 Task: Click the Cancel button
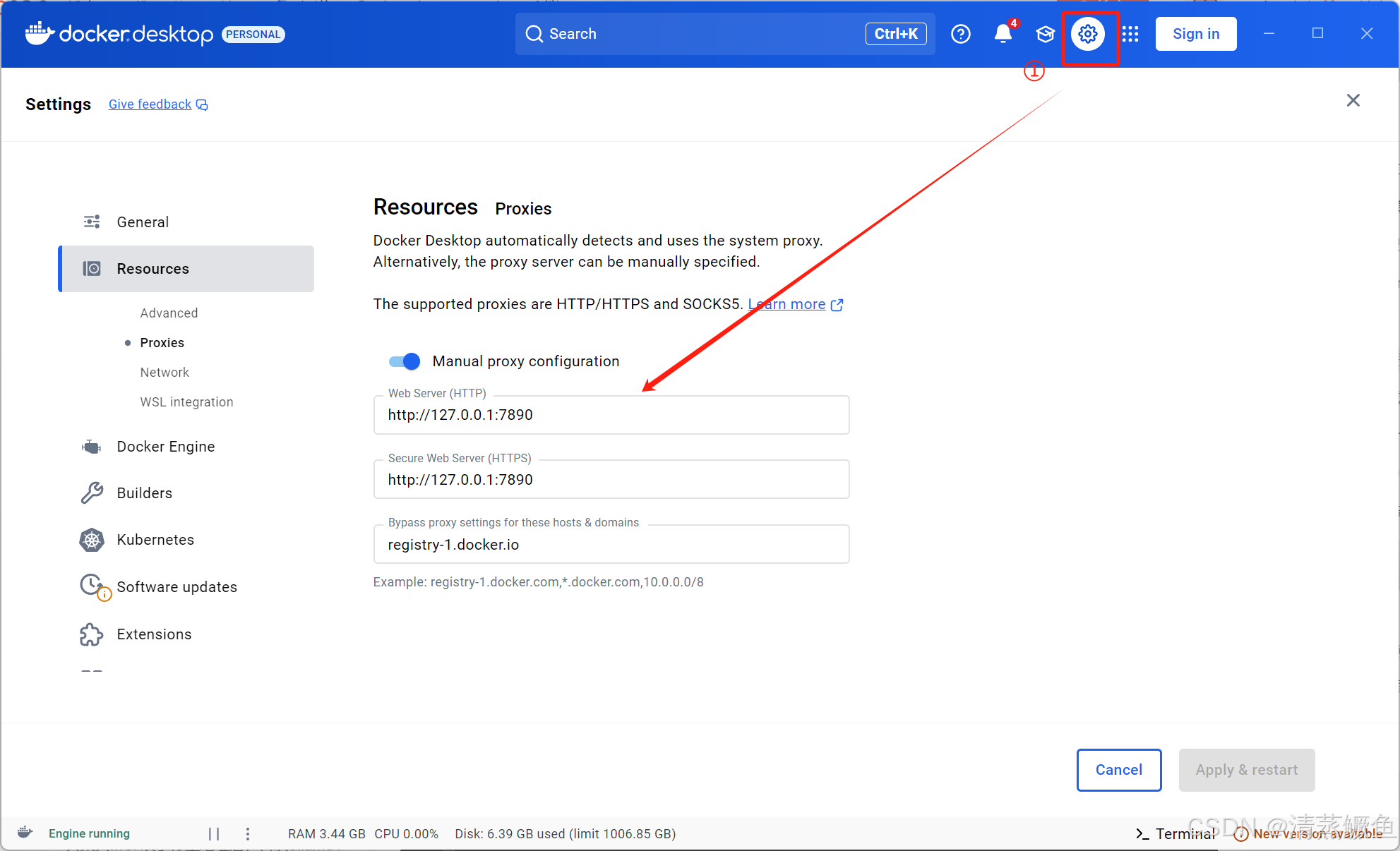coord(1118,770)
